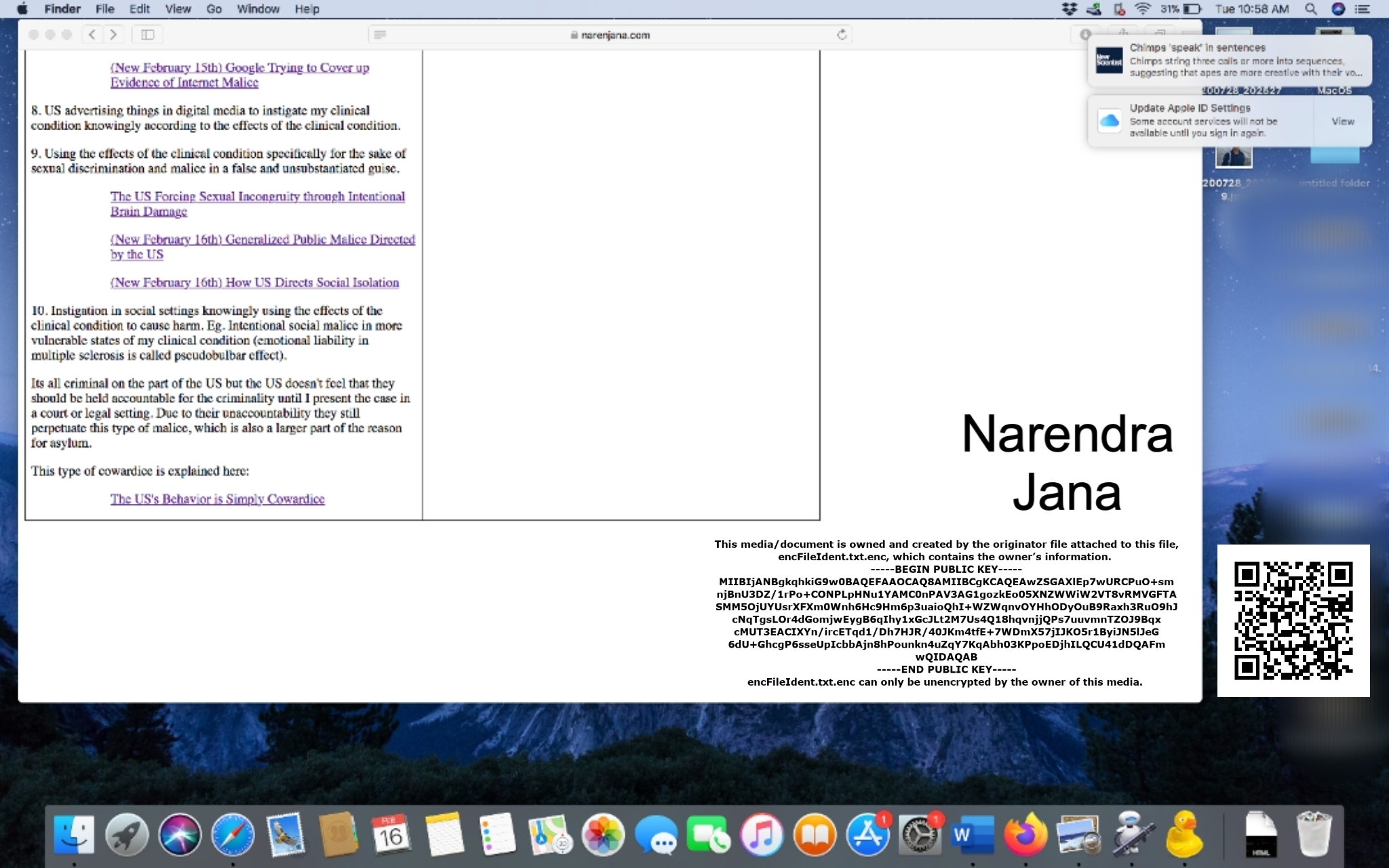Screen dimensions: 1389x868
Task: Launch Firefox from the Dock
Action: (1025, 834)
